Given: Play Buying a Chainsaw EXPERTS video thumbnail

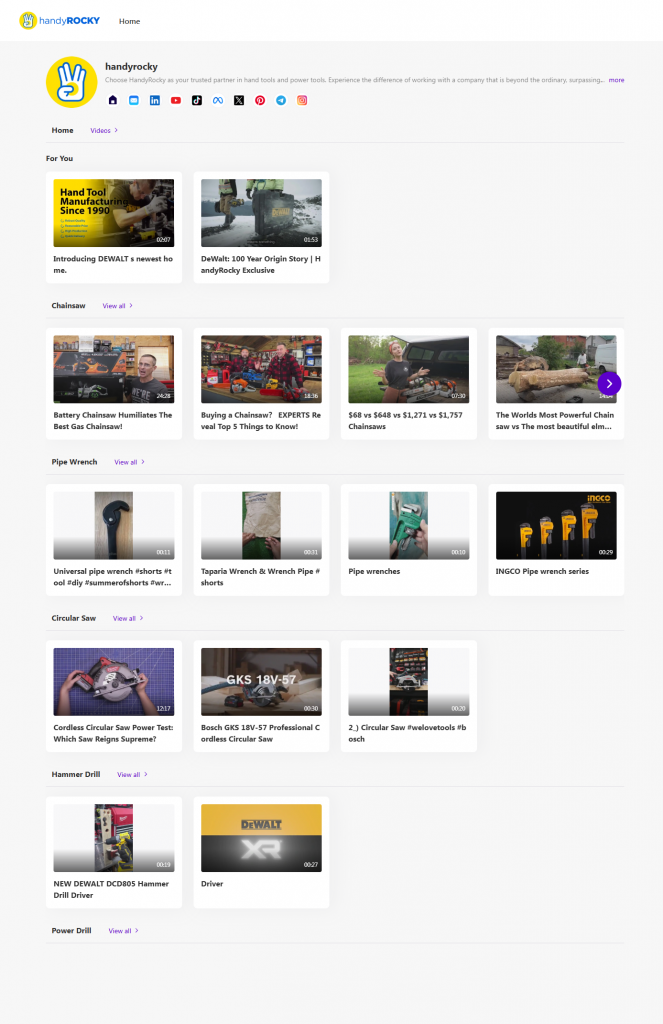Looking at the screenshot, I should click(x=261, y=369).
